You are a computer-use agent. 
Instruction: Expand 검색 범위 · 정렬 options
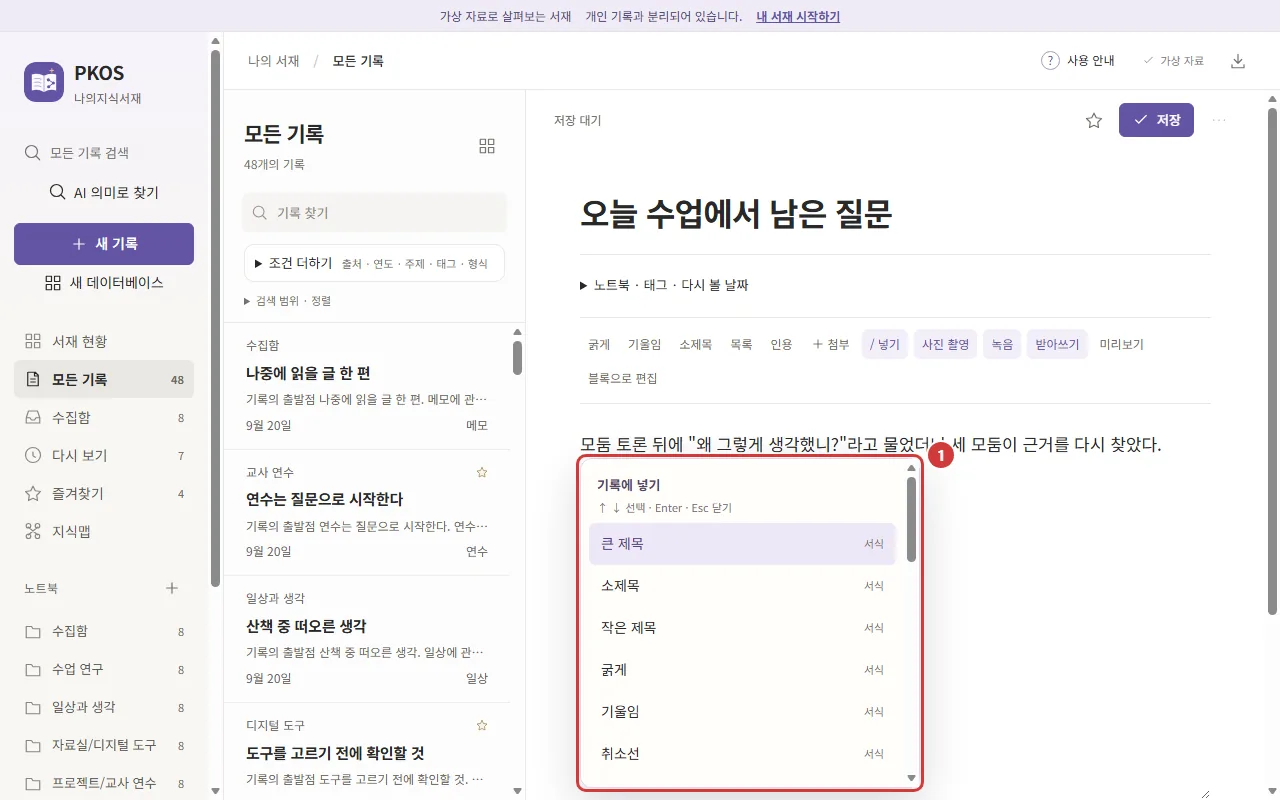coord(288,300)
